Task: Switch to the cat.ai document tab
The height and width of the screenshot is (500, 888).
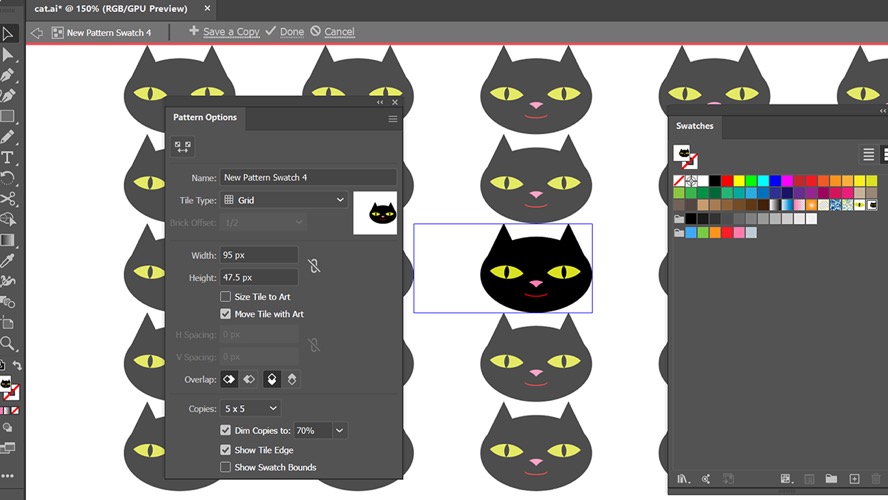Action: (111, 8)
